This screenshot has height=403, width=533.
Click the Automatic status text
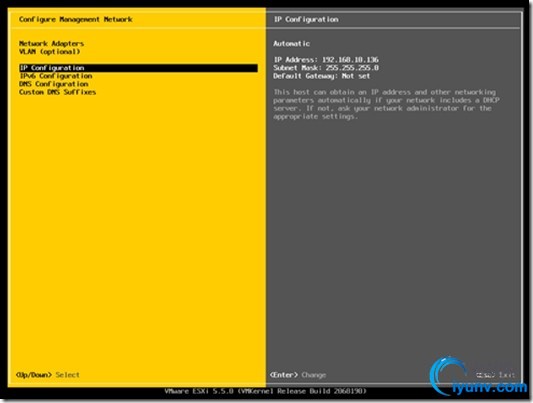coord(291,43)
